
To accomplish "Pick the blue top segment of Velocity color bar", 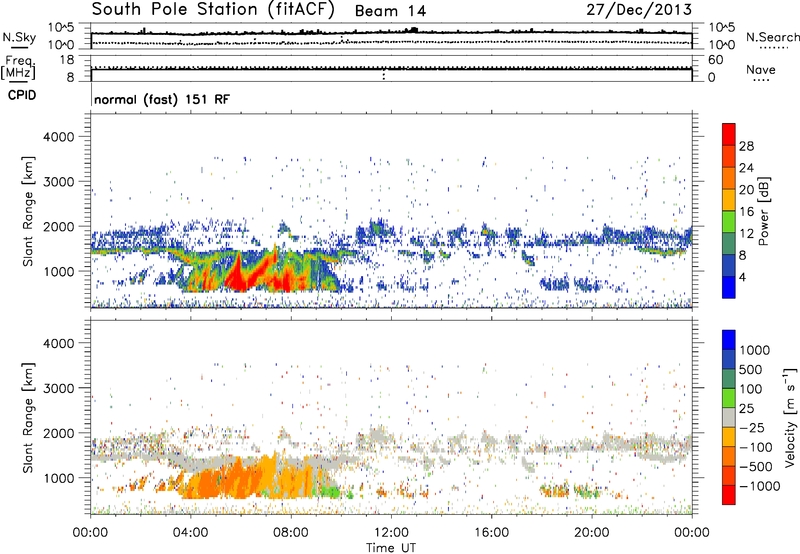I will (729, 340).
